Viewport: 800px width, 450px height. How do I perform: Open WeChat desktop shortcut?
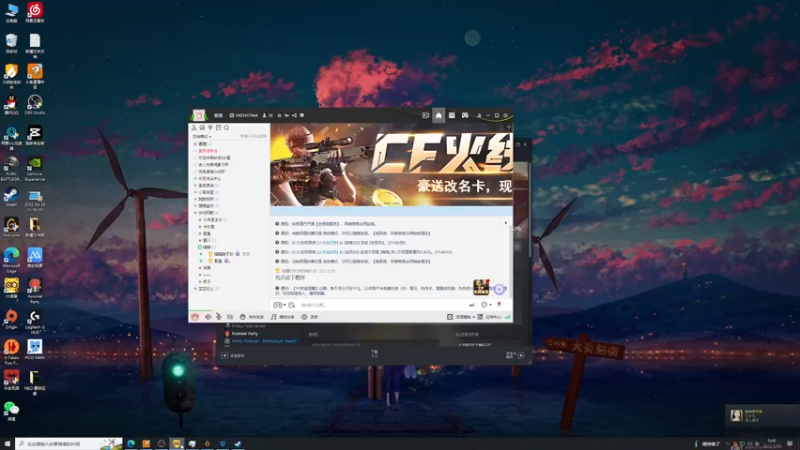tap(11, 411)
